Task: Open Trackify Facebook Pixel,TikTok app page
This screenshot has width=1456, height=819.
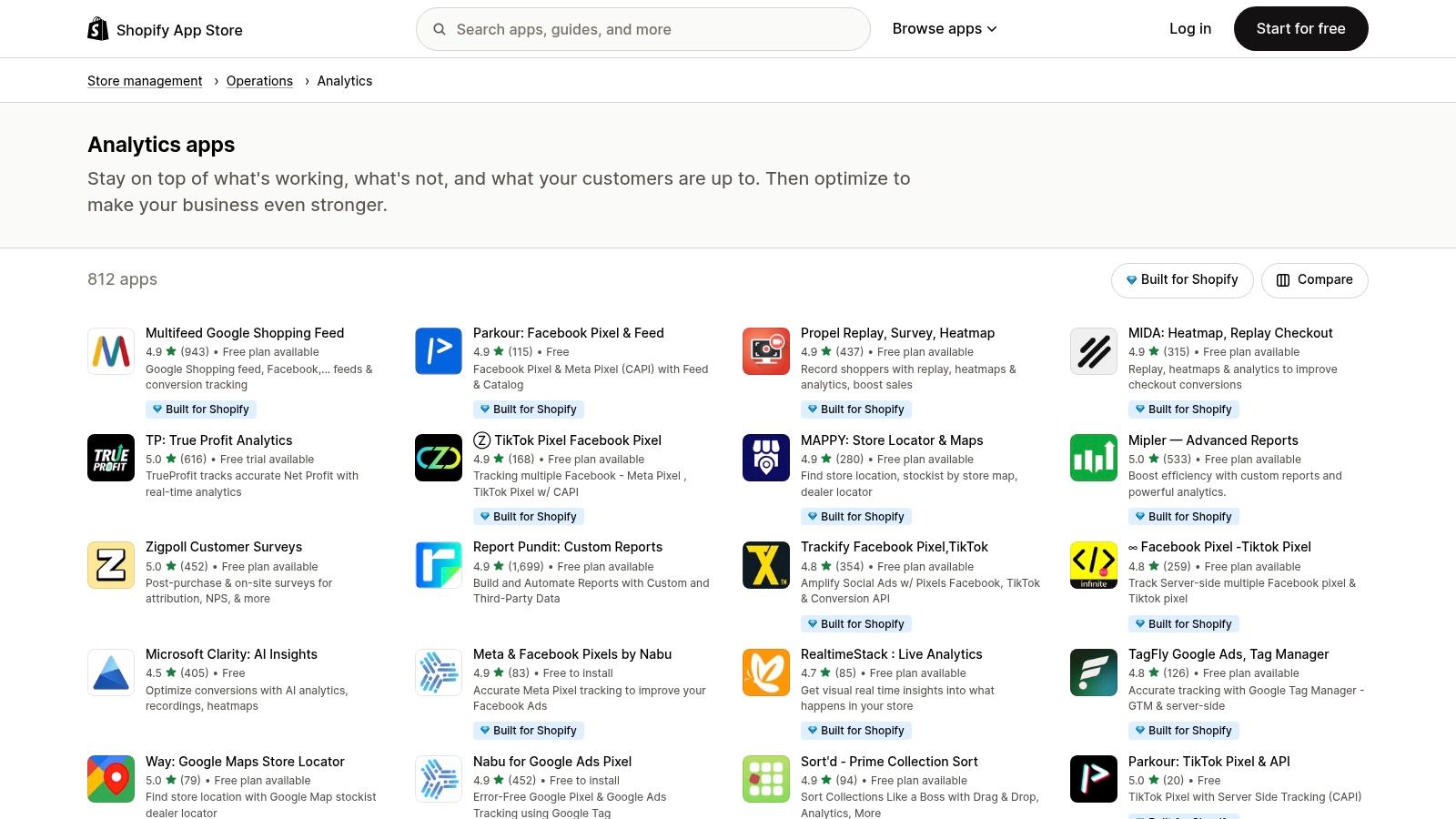Action: [894, 546]
